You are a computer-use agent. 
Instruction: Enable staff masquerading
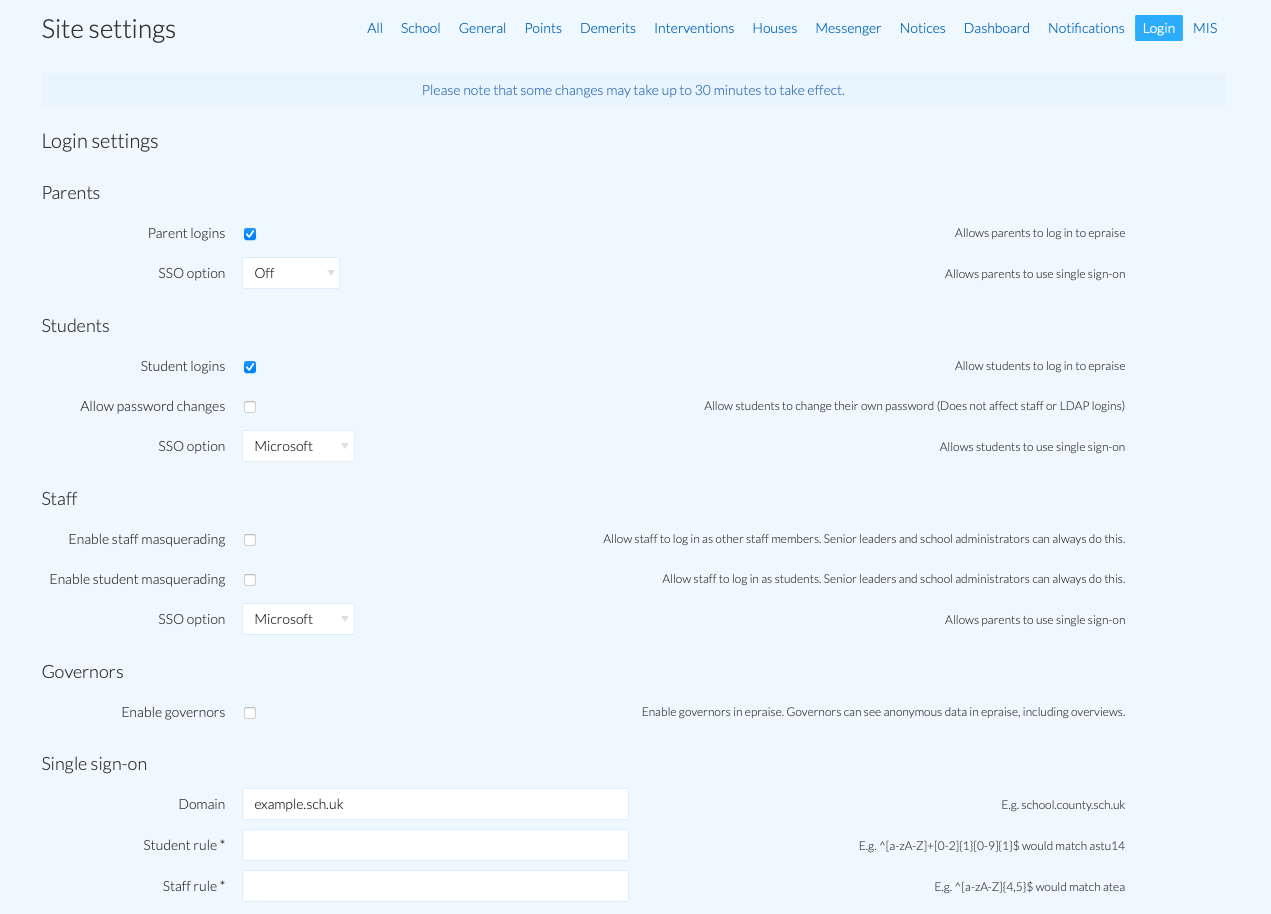(x=249, y=539)
